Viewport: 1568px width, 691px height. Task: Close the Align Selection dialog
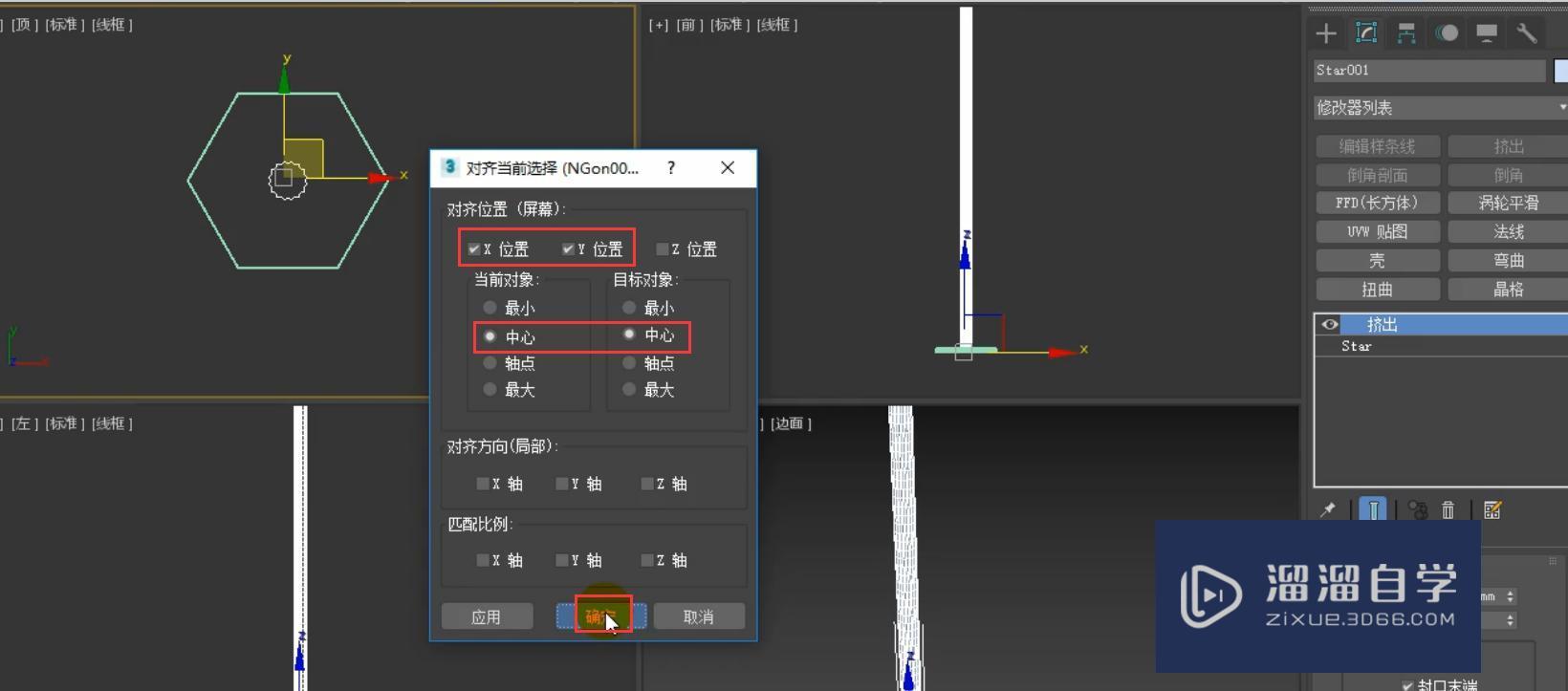[x=728, y=168]
